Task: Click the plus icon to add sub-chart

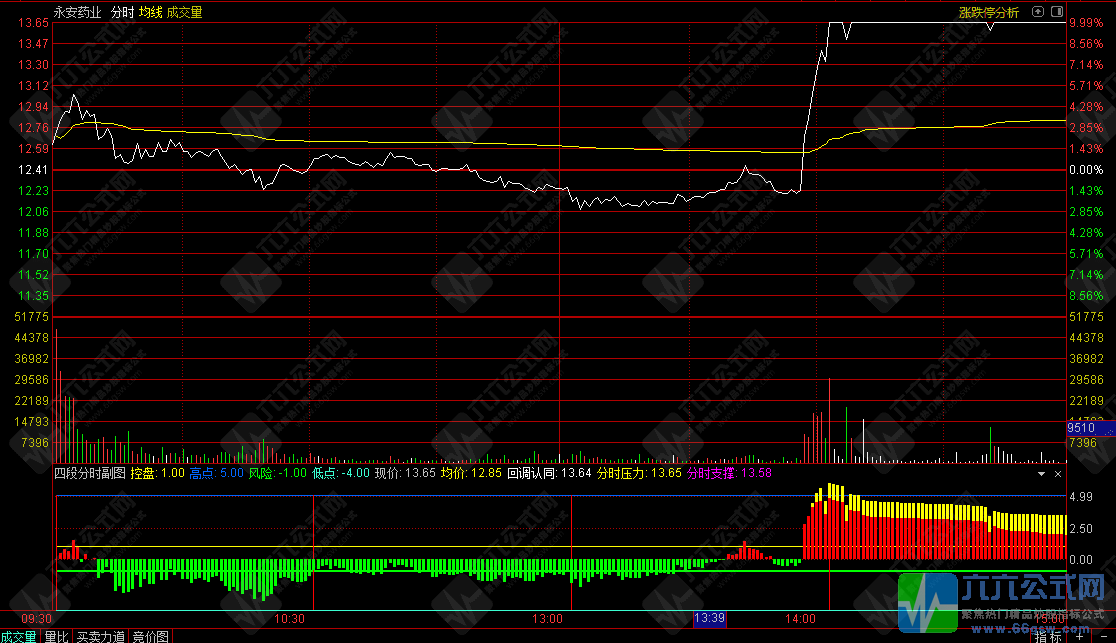Action: pyautogui.click(x=1079, y=636)
